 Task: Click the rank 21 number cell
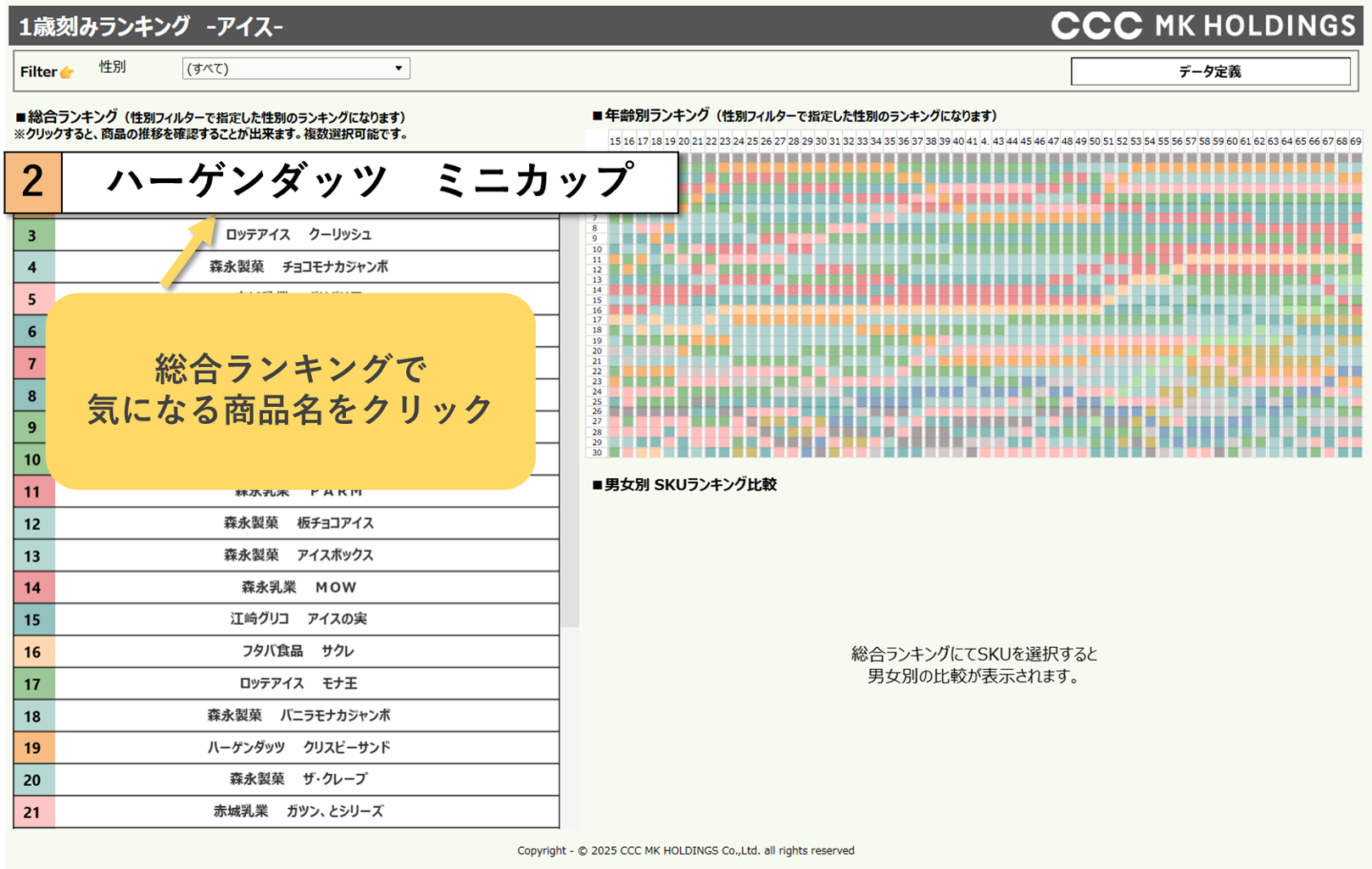point(33,811)
